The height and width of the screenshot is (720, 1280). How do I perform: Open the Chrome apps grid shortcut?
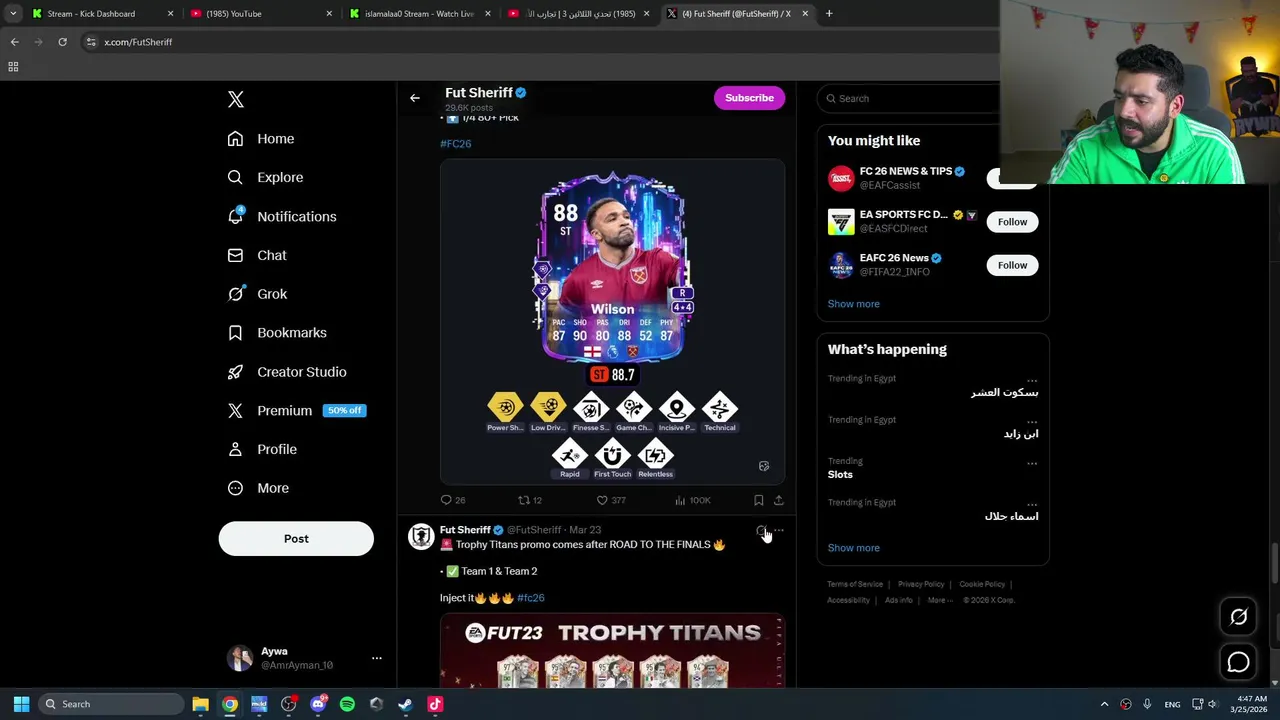pyautogui.click(x=13, y=67)
